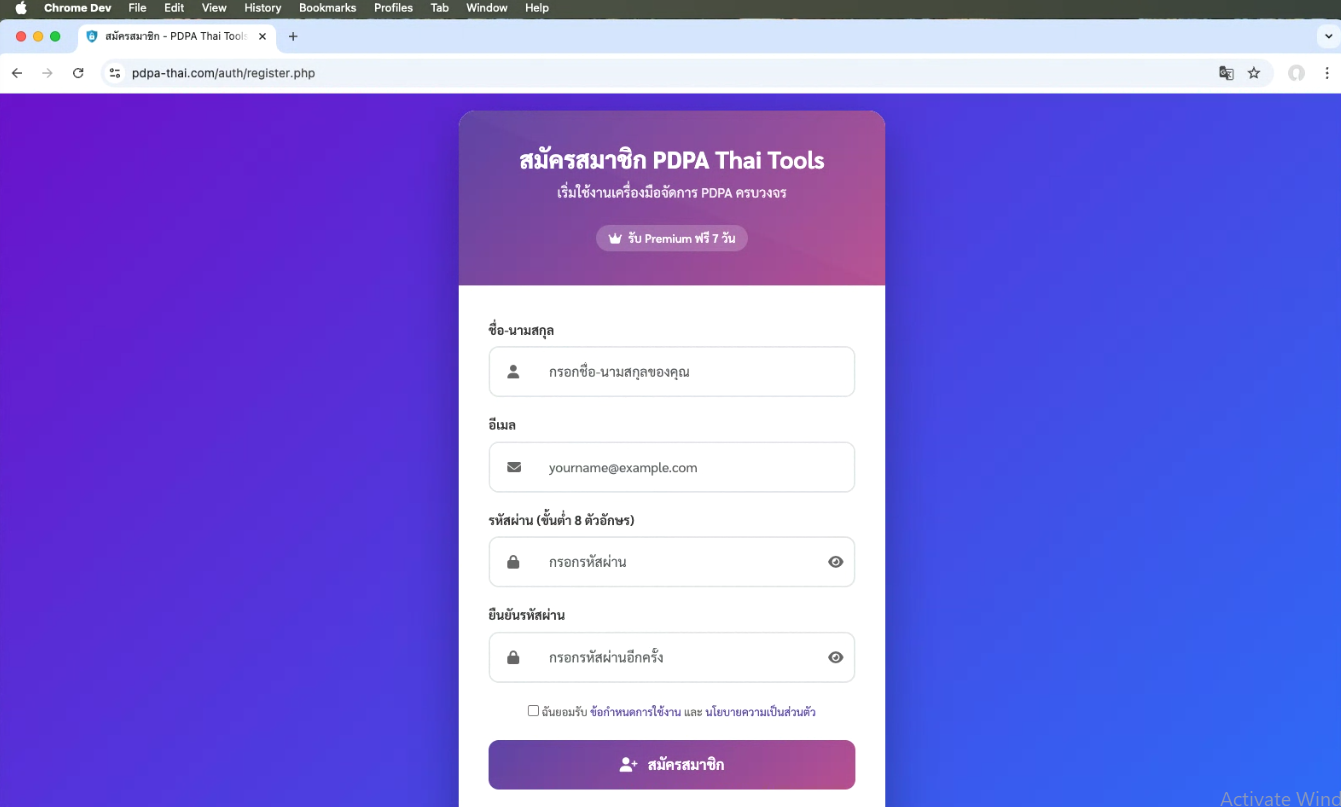This screenshot has height=807, width=1341.
Task: Click the bookmark star icon
Action: pyautogui.click(x=1254, y=72)
